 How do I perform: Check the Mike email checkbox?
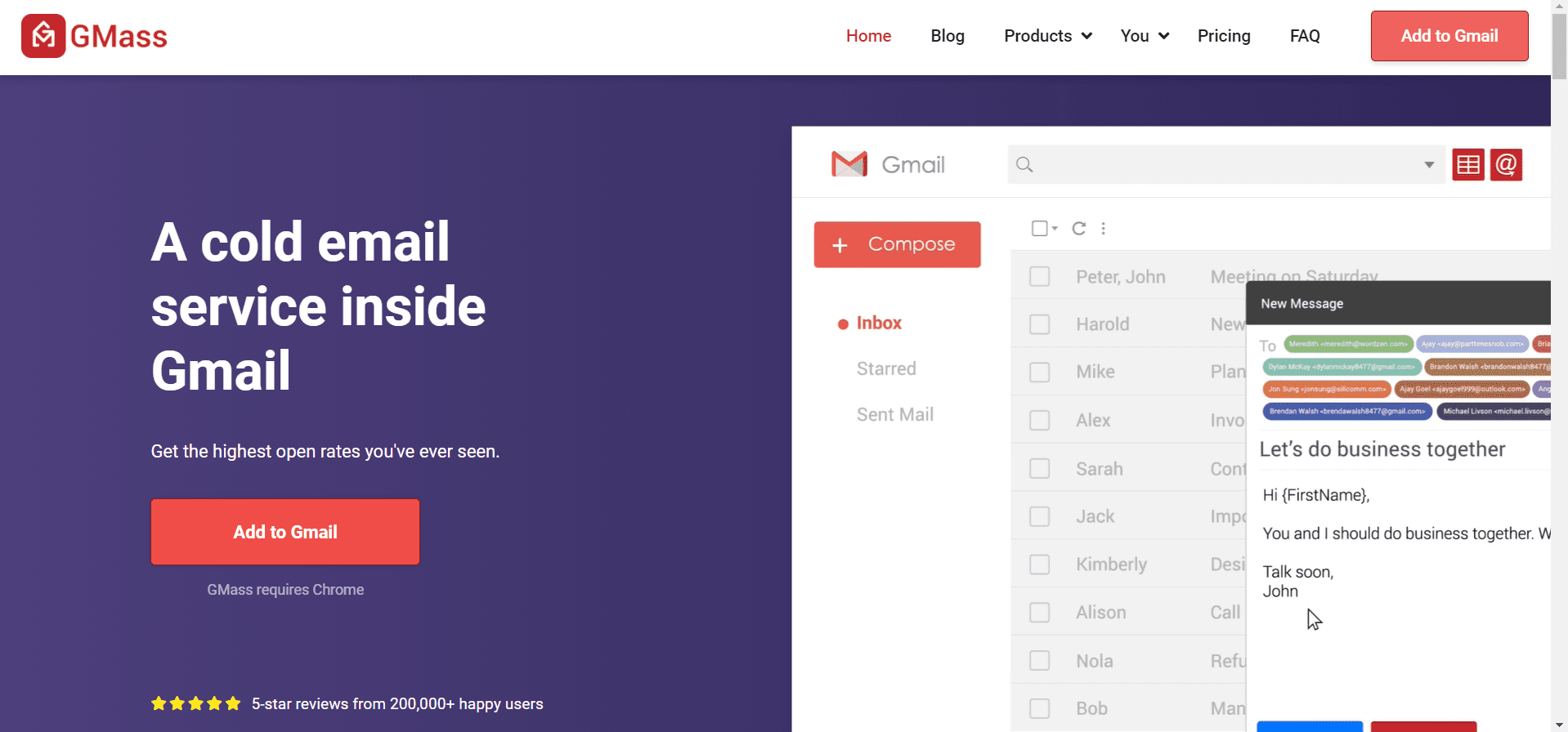click(1040, 372)
